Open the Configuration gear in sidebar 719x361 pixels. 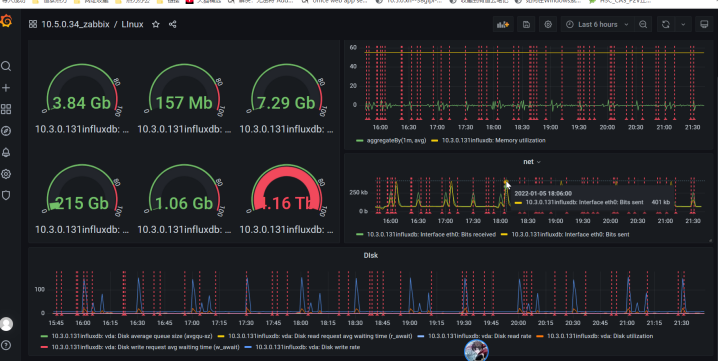[6, 174]
